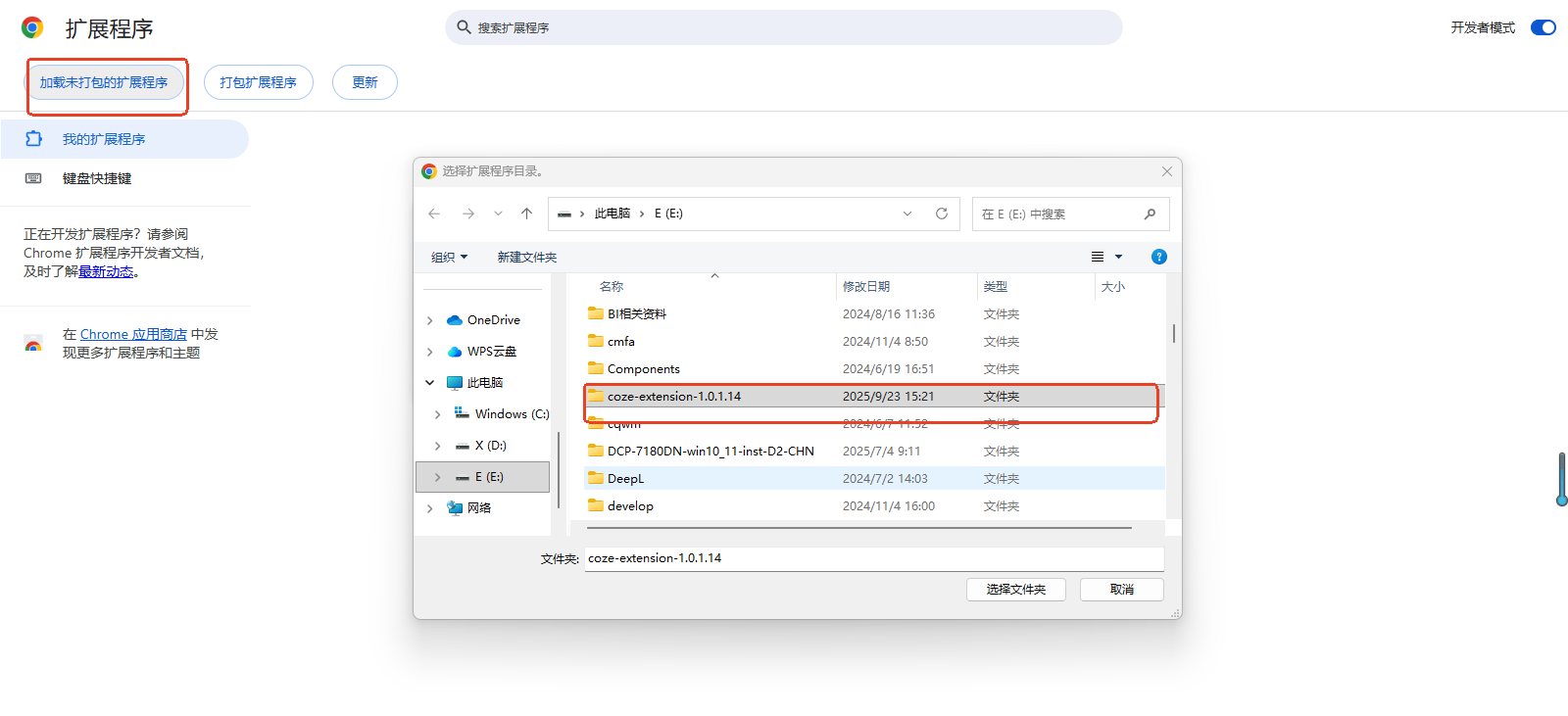
Task: Open 我的扩展程序 in the sidebar
Action: (124, 139)
